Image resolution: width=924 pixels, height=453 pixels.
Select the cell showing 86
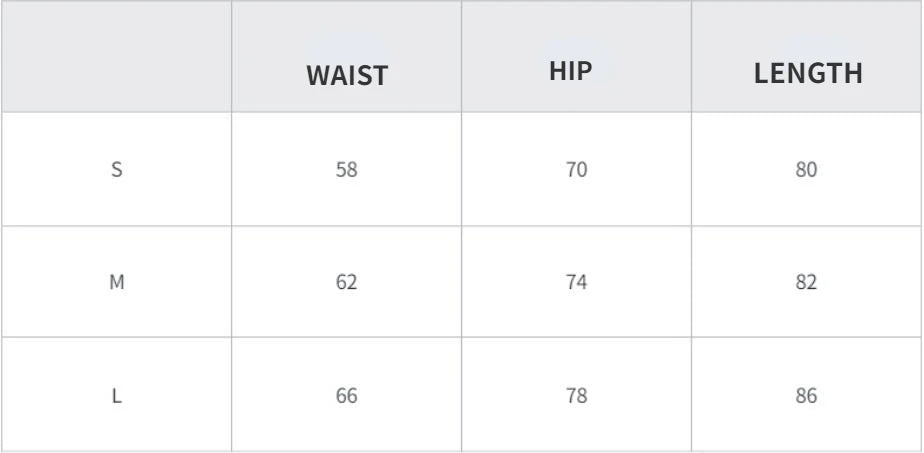[x=806, y=395]
